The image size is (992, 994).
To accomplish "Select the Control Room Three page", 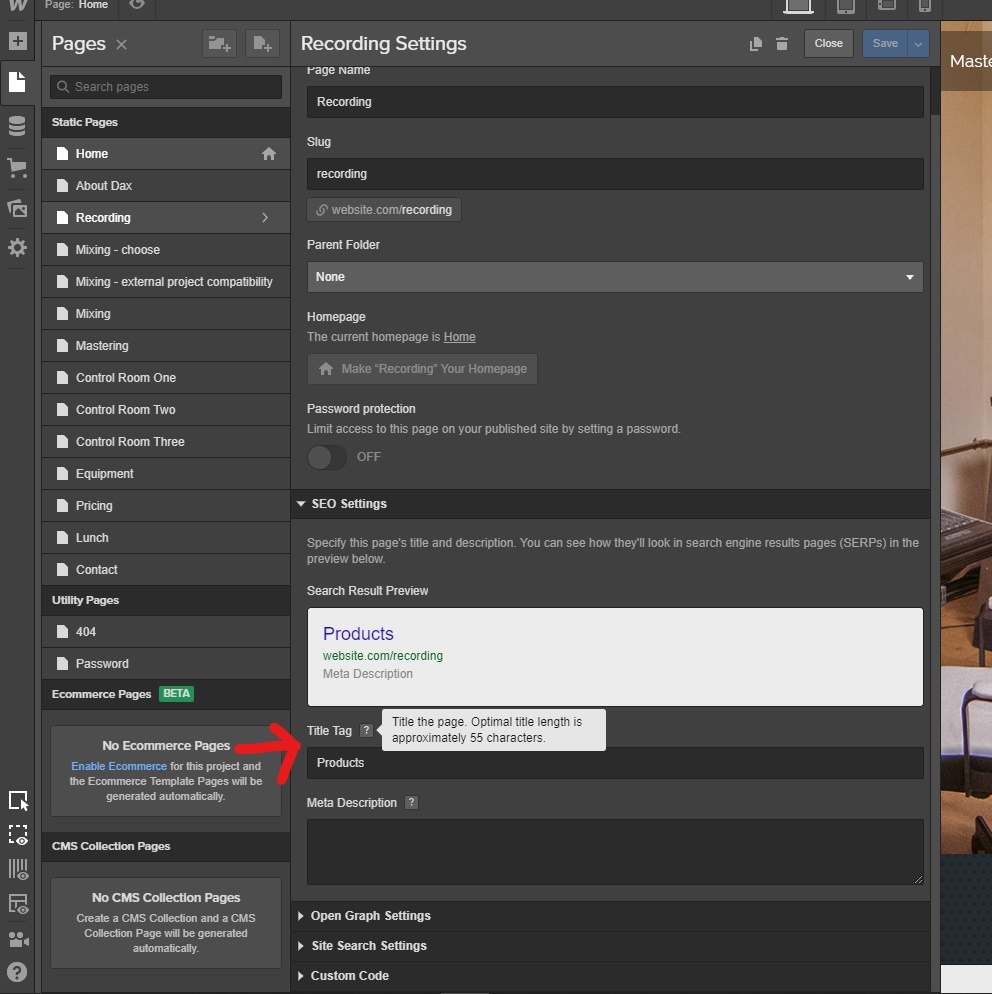I will (x=166, y=442).
